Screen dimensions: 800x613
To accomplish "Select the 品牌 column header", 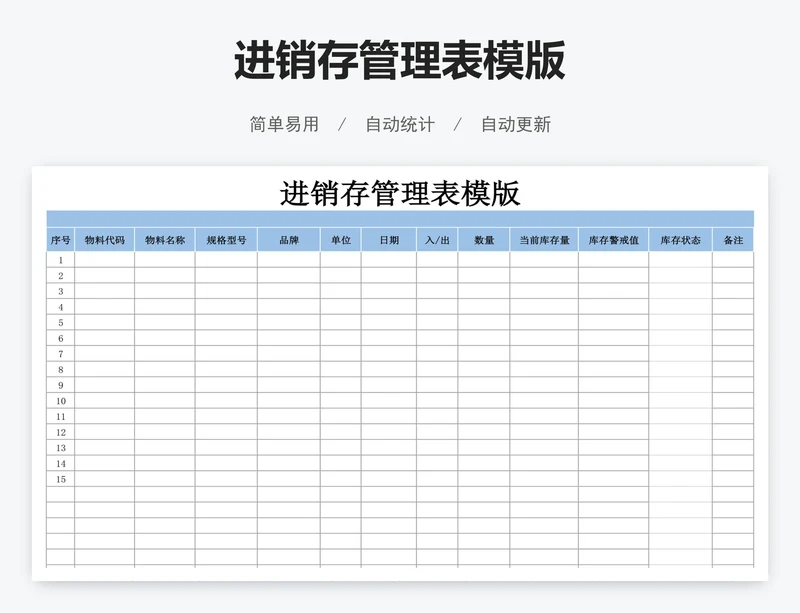I will point(289,240).
